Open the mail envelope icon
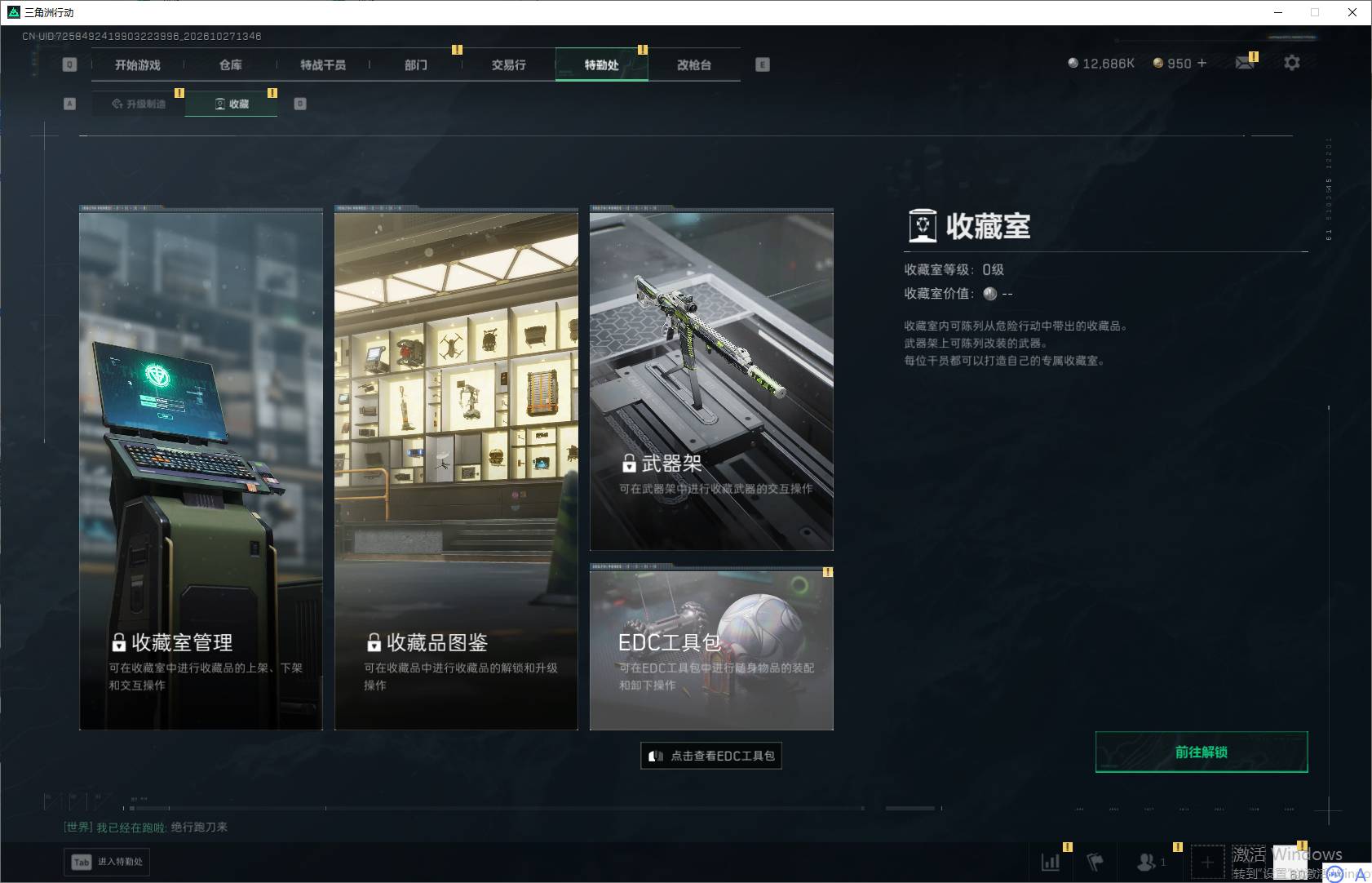Screen dimensions: 1372x883 (1245, 63)
